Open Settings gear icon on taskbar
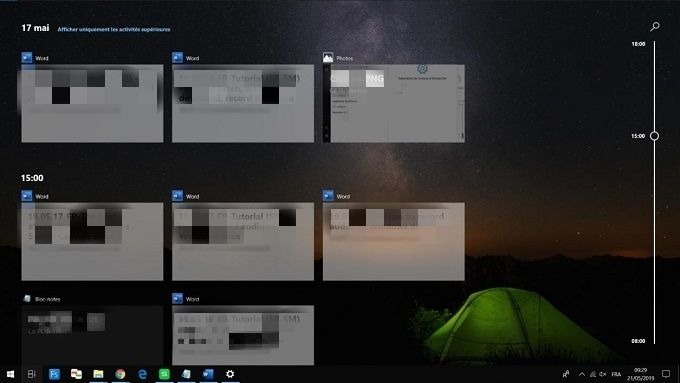This screenshot has width=680, height=383. pos(230,374)
